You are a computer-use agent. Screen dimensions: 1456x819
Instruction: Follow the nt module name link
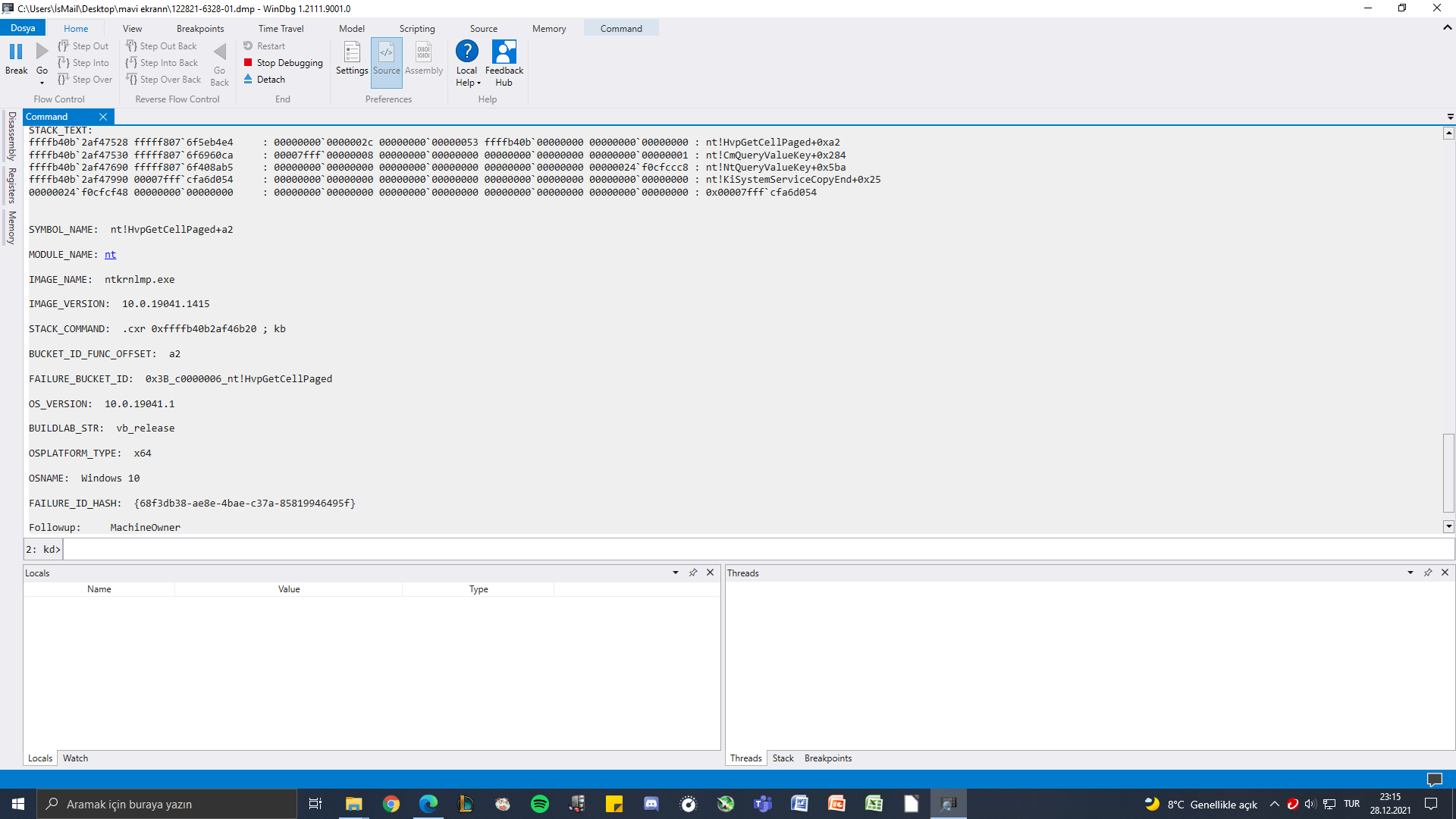click(x=110, y=255)
